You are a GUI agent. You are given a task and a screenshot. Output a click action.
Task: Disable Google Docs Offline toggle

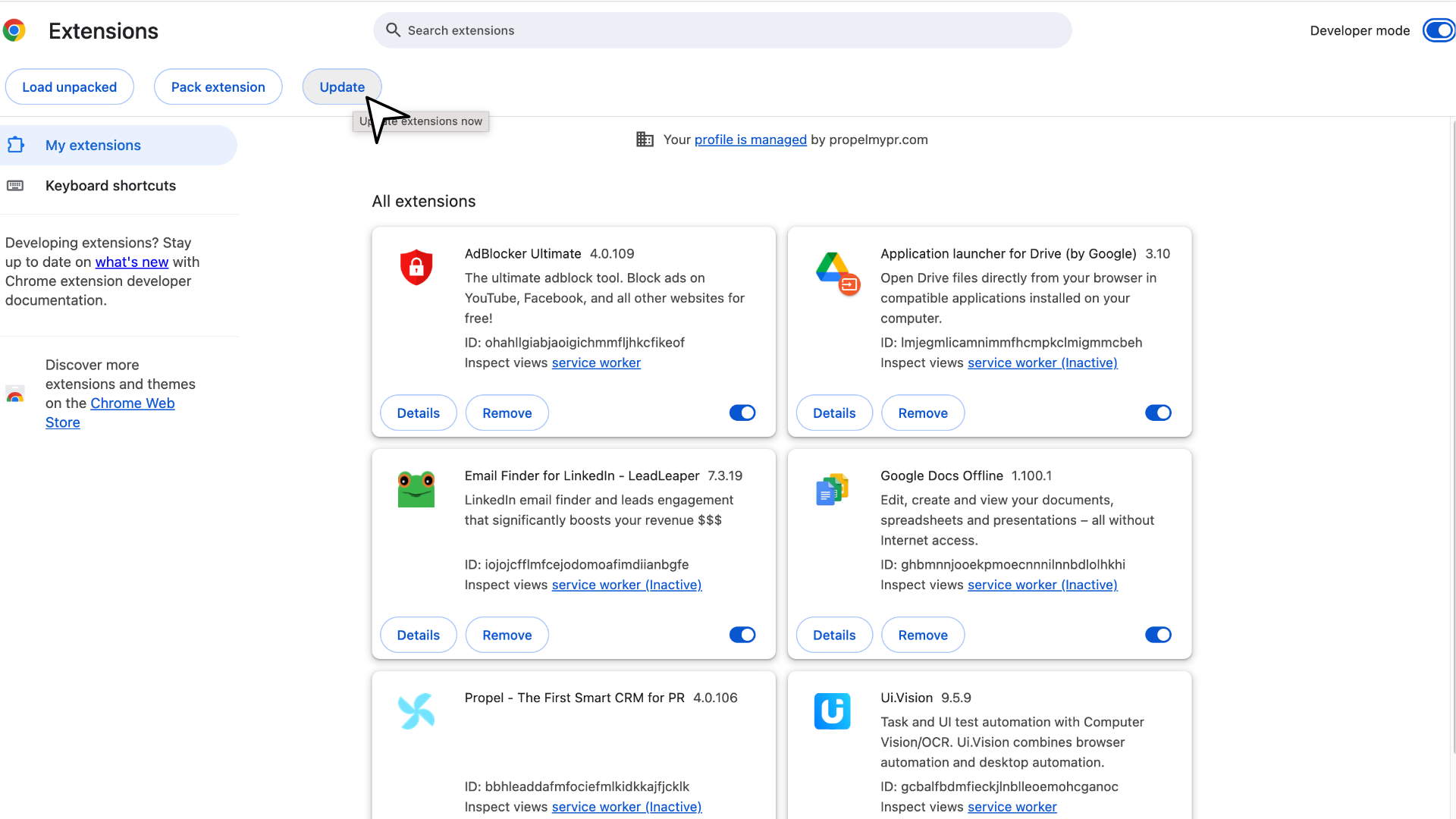pos(1157,635)
